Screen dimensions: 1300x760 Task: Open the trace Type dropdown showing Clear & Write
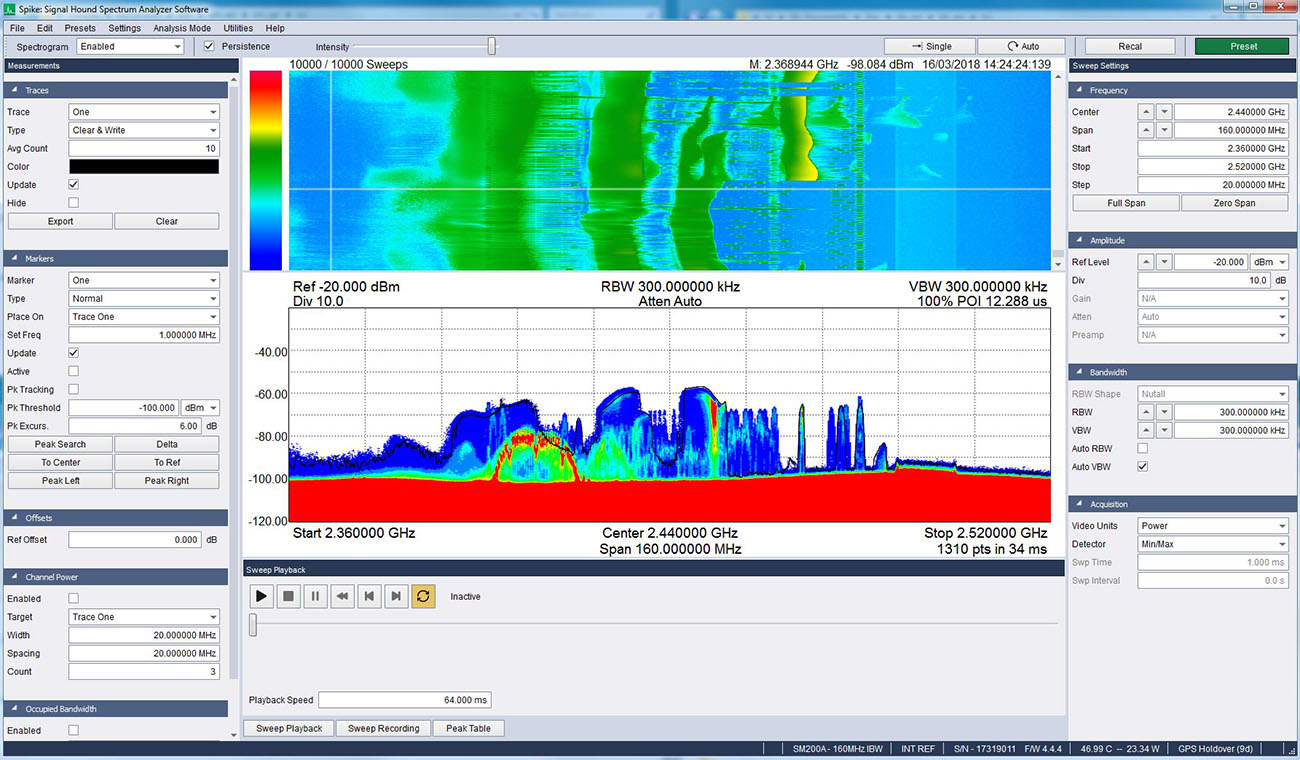(143, 129)
